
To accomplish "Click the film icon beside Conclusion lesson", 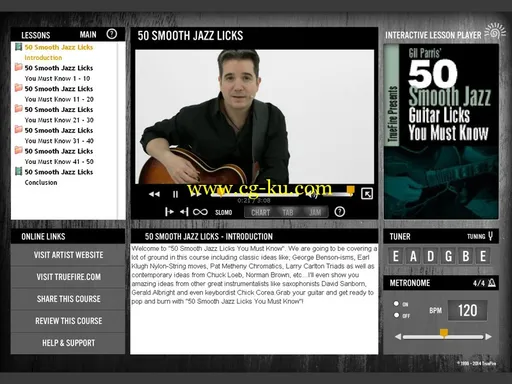I will pyautogui.click(x=19, y=171).
